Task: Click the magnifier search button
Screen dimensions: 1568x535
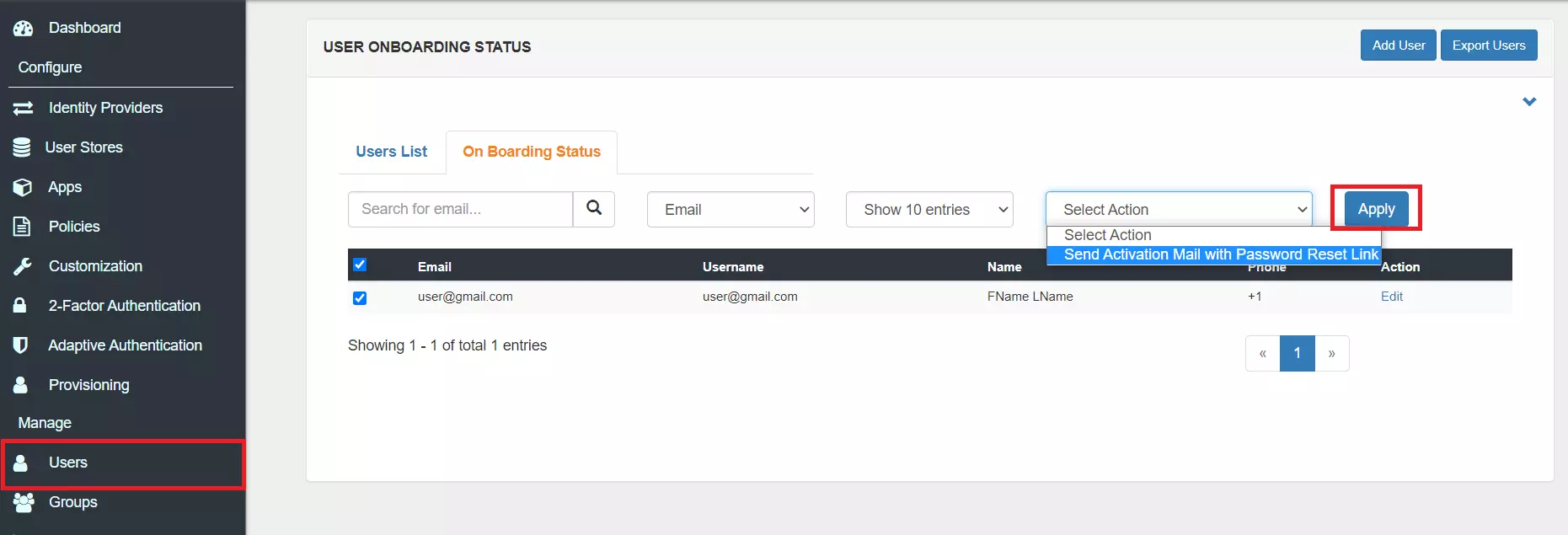Action: [594, 209]
